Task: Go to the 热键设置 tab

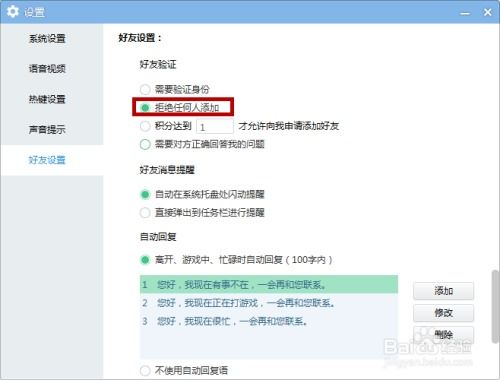Action: (47, 99)
